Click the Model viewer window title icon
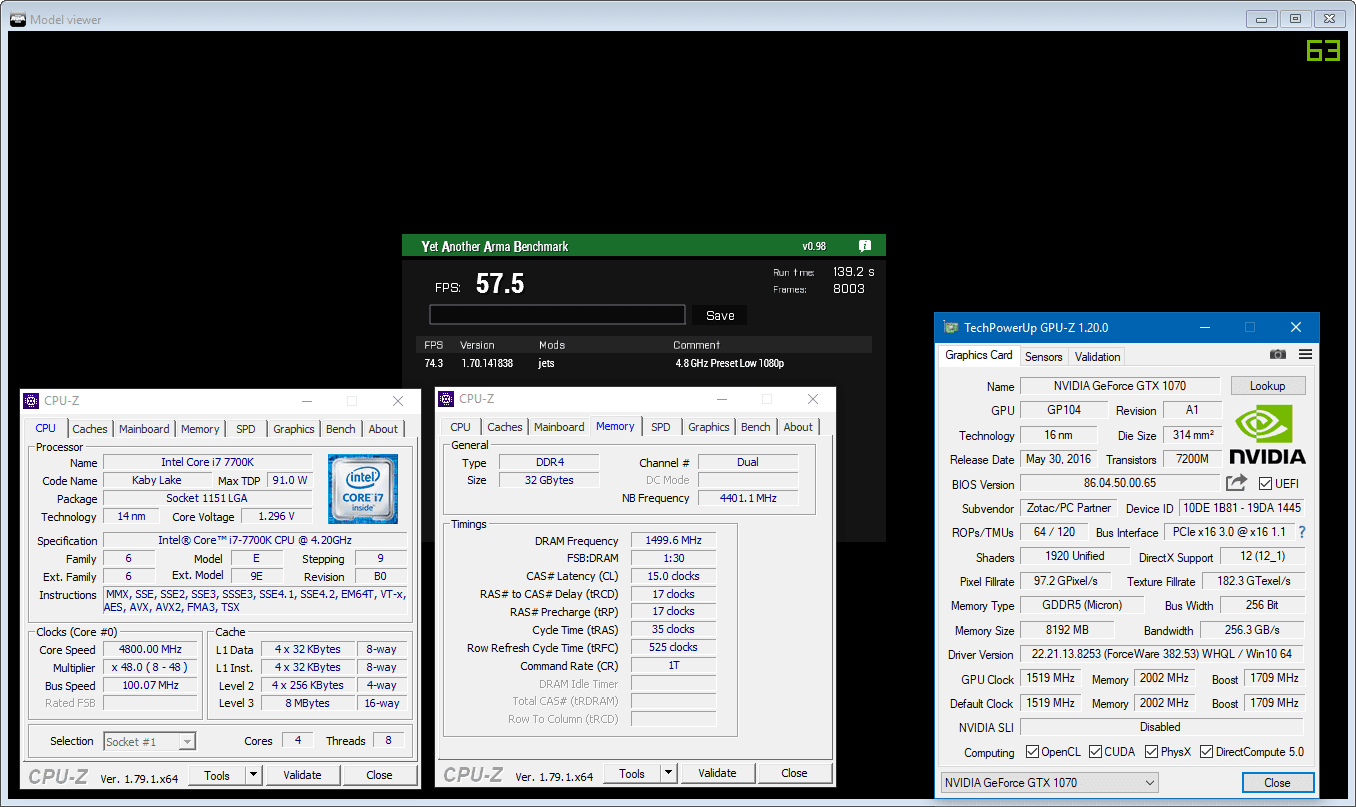 coord(17,19)
